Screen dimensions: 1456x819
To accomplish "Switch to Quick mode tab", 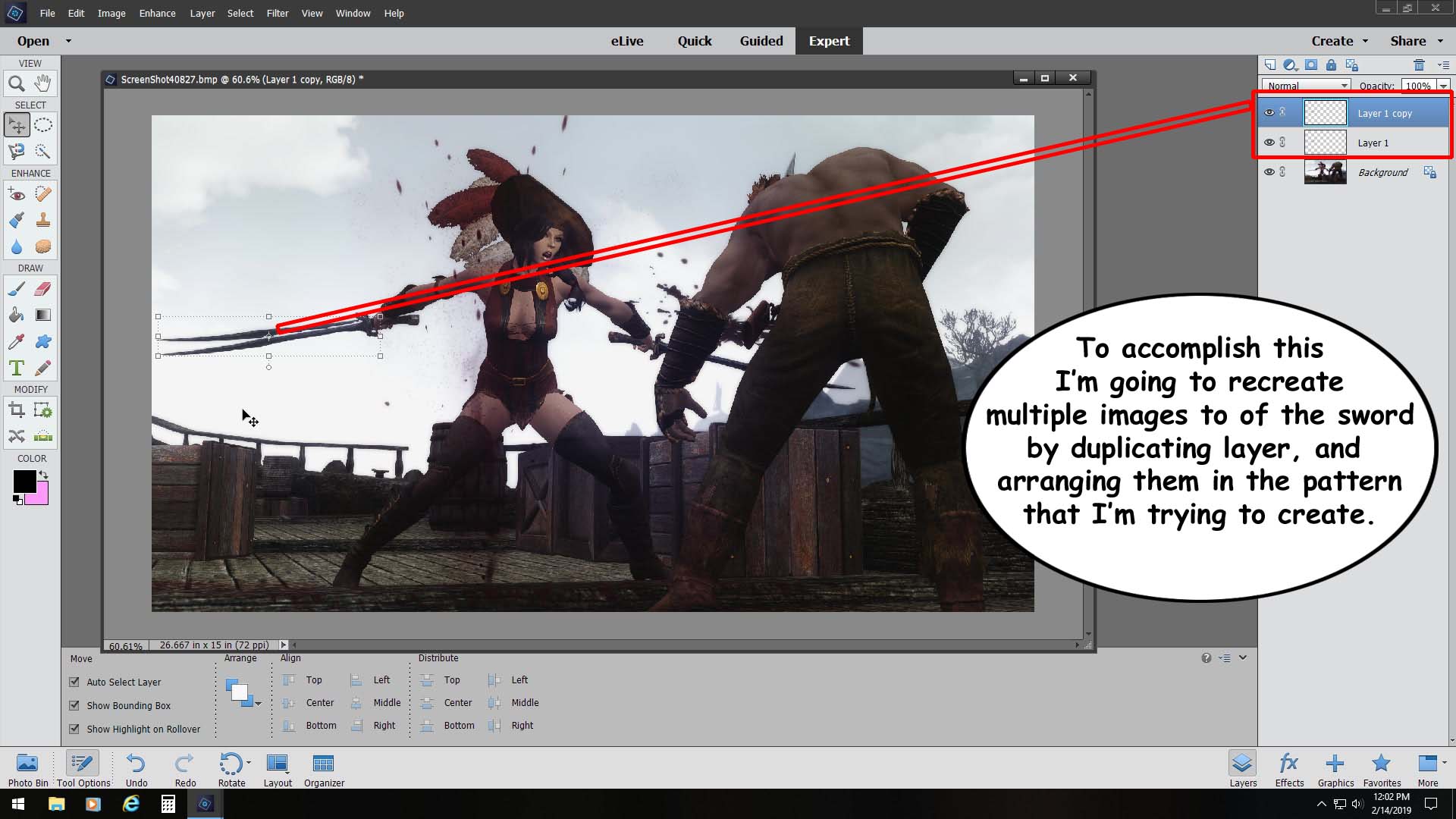I will point(695,41).
